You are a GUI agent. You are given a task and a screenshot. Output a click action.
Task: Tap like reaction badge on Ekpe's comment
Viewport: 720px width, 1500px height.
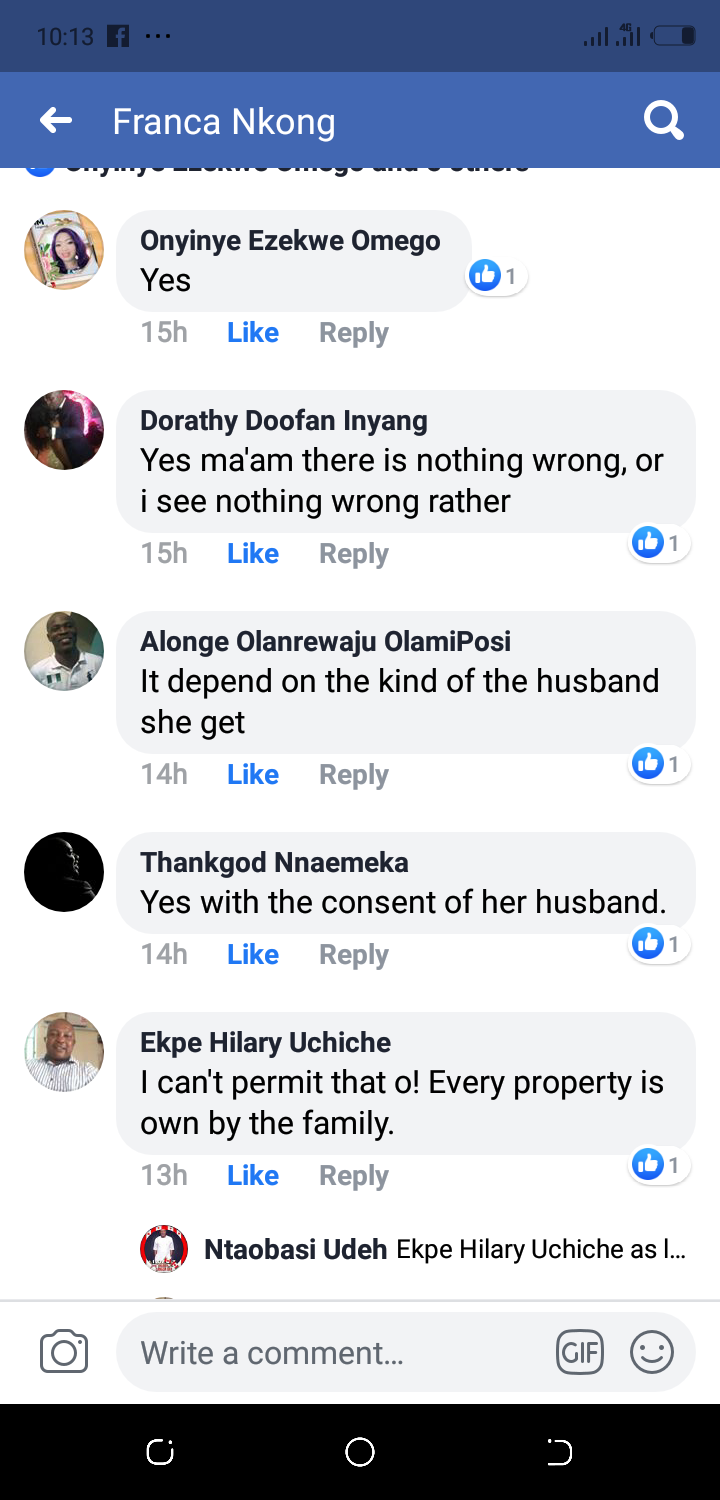(659, 1164)
